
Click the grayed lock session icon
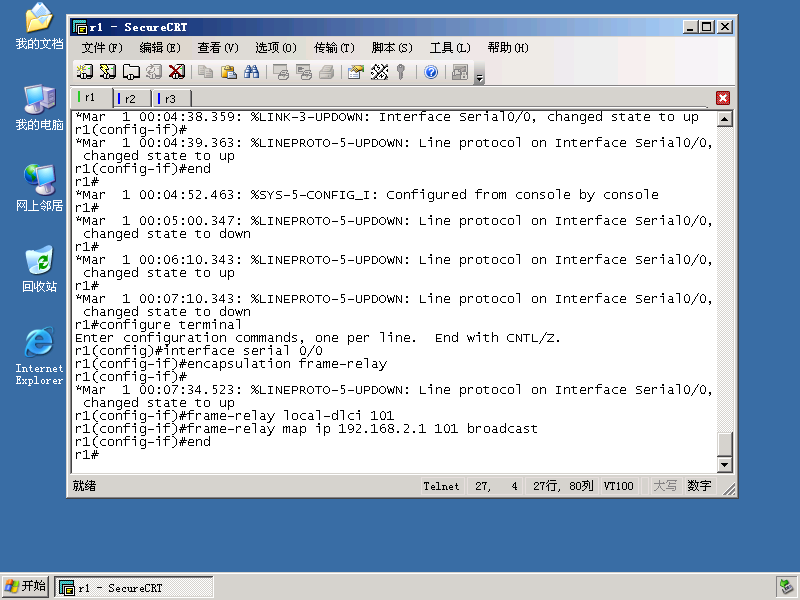(x=460, y=72)
